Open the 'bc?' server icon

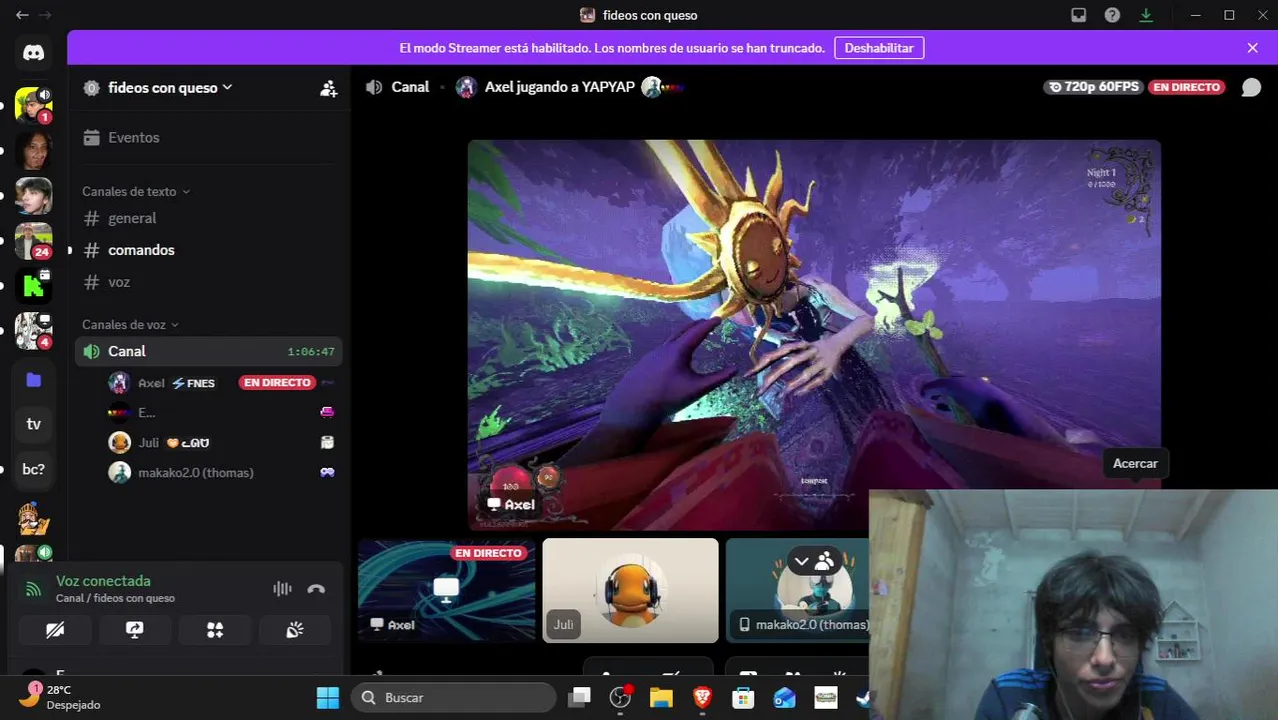coord(33,469)
